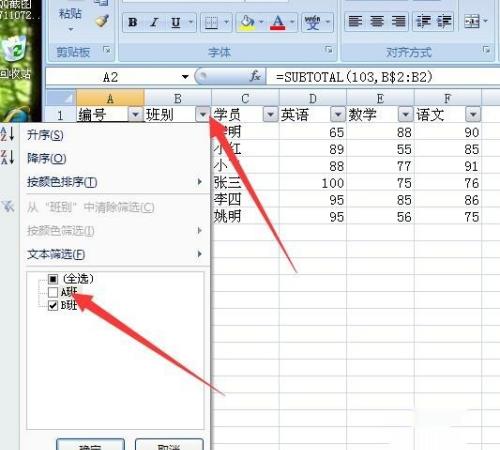Click the phonetic guide wén icon
This screenshot has width=500, height=450.
pos(313,22)
